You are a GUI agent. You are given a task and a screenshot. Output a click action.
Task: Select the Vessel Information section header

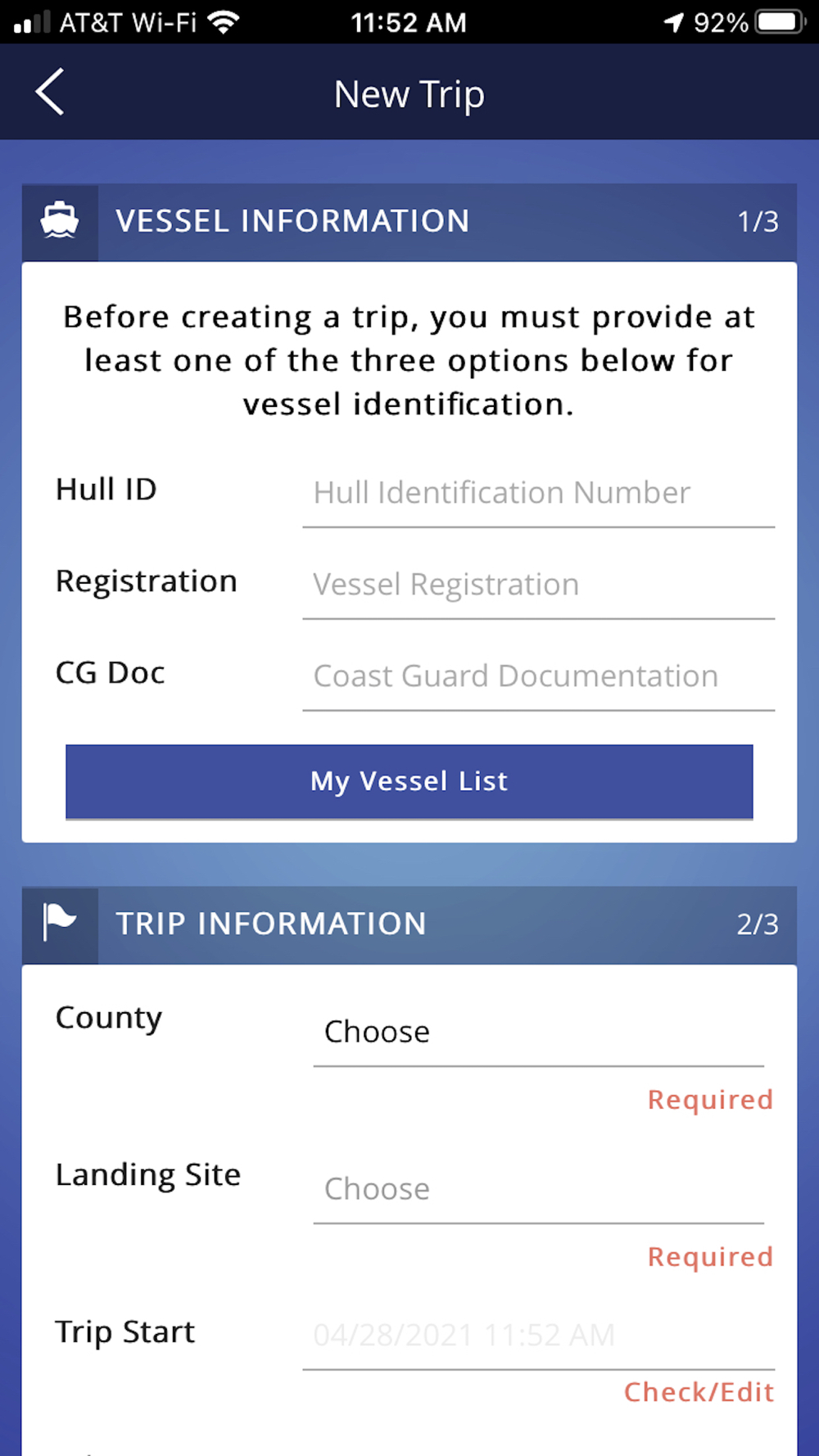292,221
